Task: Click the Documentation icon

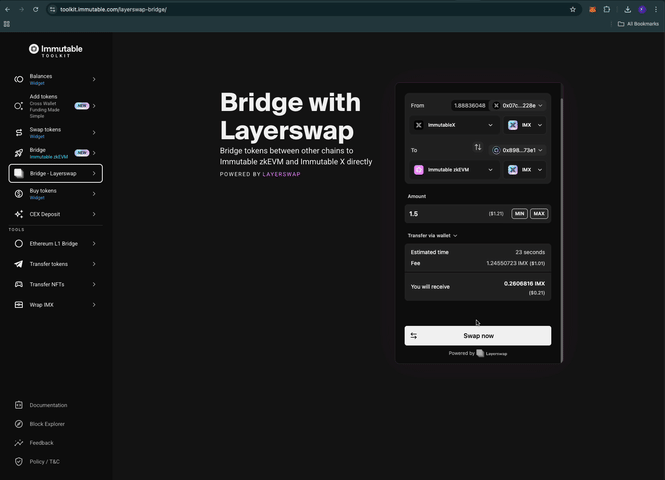Action: 19,405
